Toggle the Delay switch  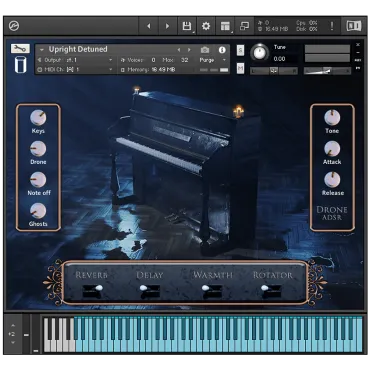(150, 291)
